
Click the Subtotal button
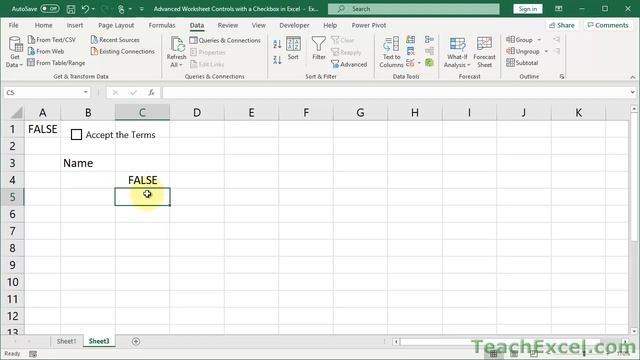[522, 63]
